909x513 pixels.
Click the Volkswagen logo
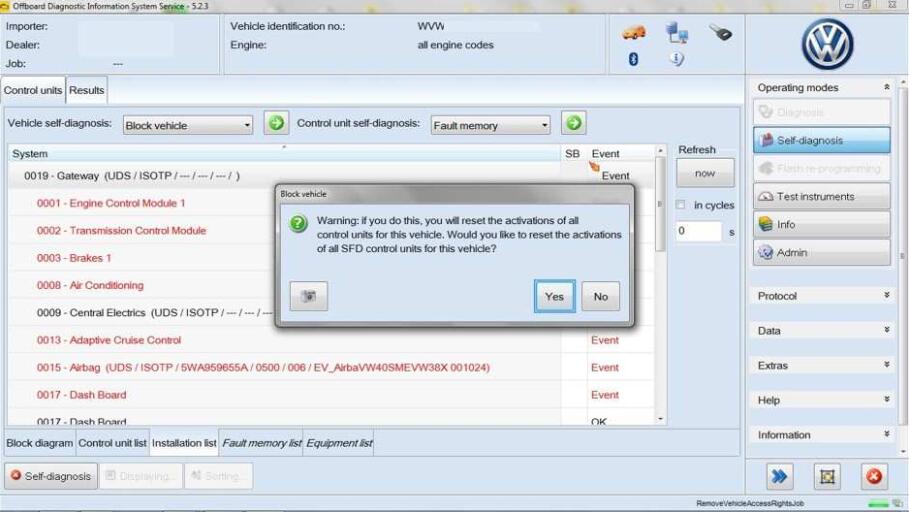827,44
